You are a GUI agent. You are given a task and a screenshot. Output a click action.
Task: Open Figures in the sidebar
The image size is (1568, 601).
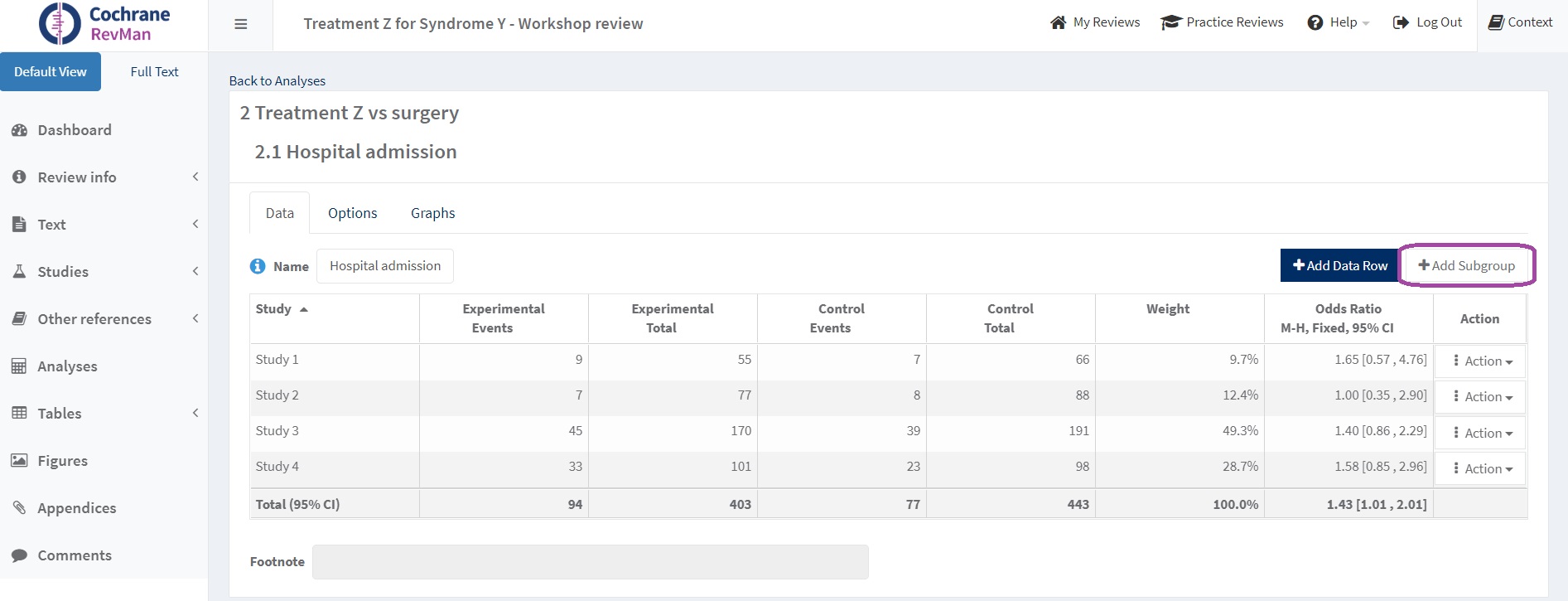point(62,461)
